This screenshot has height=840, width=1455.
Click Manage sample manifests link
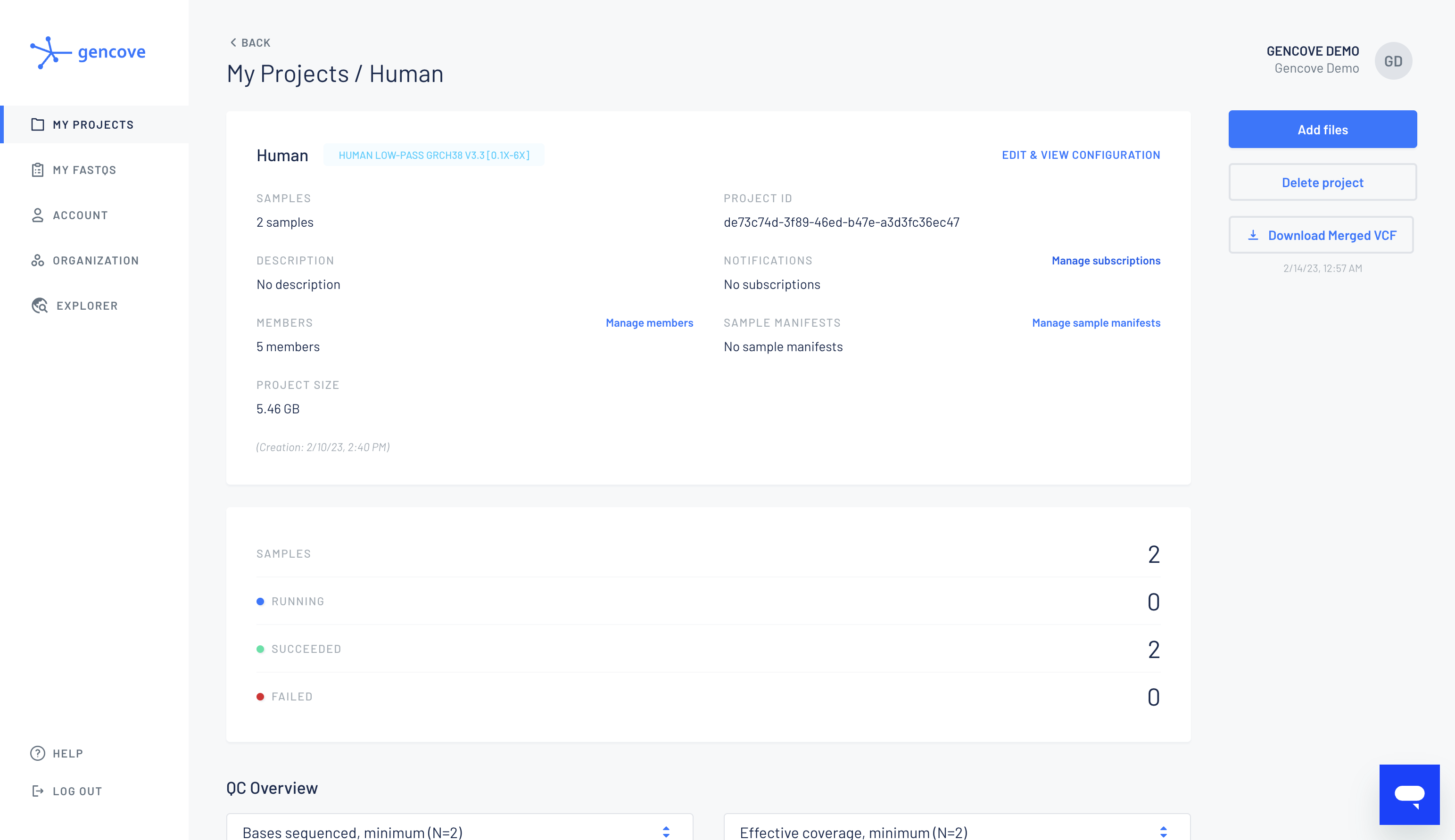tap(1096, 323)
